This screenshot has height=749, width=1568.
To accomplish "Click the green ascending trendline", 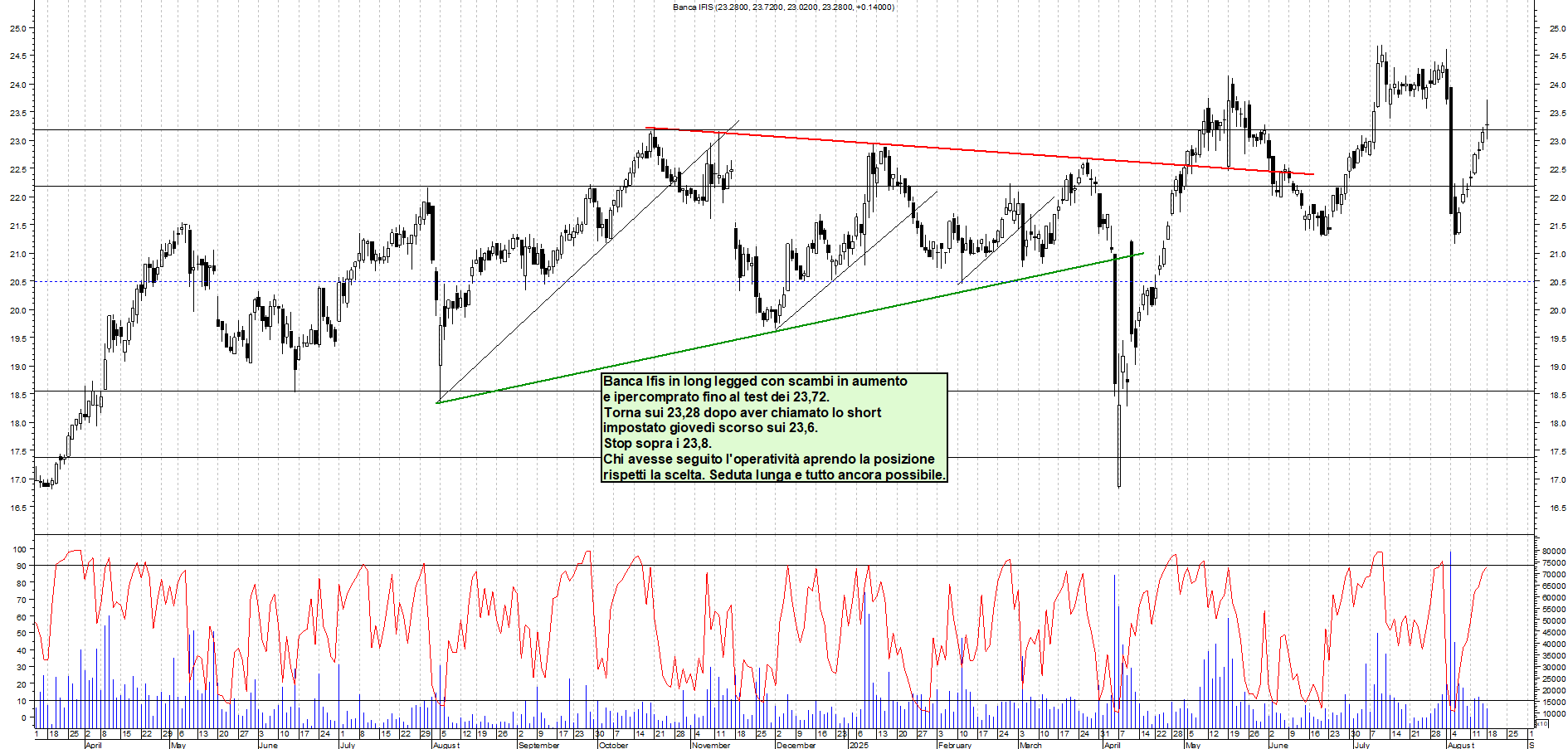I will (788, 328).
